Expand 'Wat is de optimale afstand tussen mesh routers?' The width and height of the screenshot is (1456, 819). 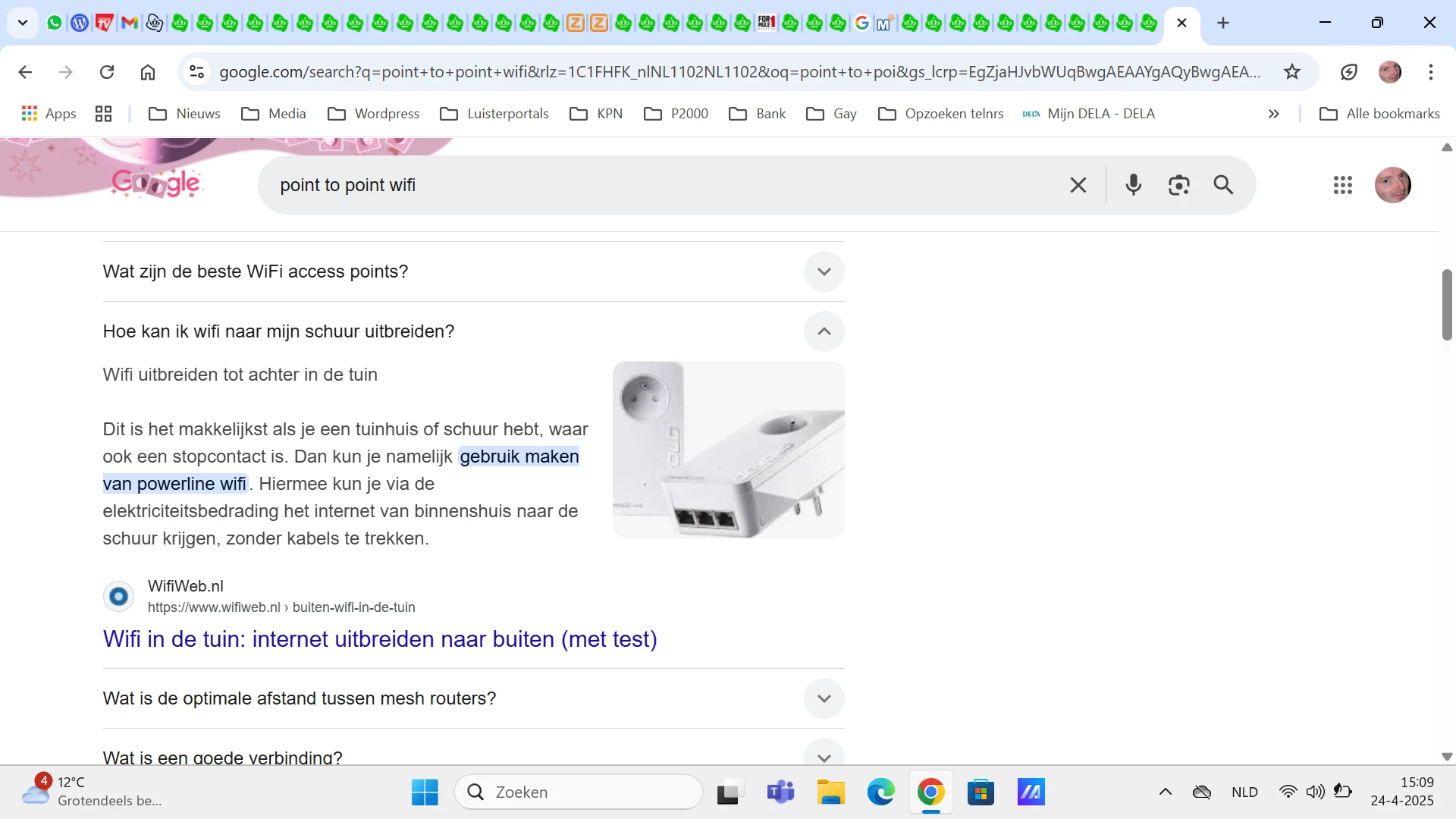[824, 698]
